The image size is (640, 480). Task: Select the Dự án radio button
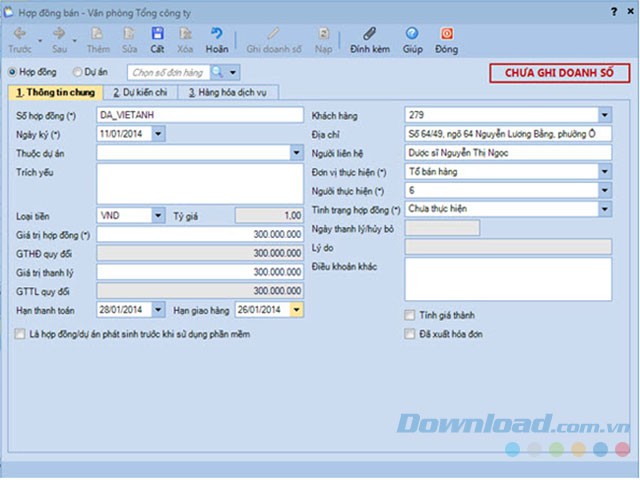tap(79, 72)
